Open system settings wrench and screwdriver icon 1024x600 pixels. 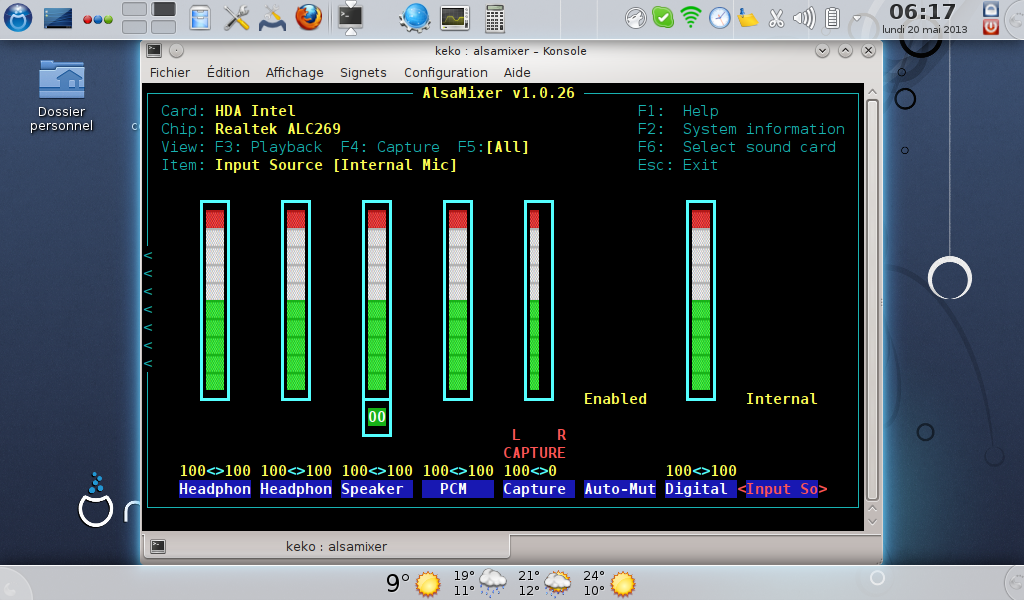[236, 18]
